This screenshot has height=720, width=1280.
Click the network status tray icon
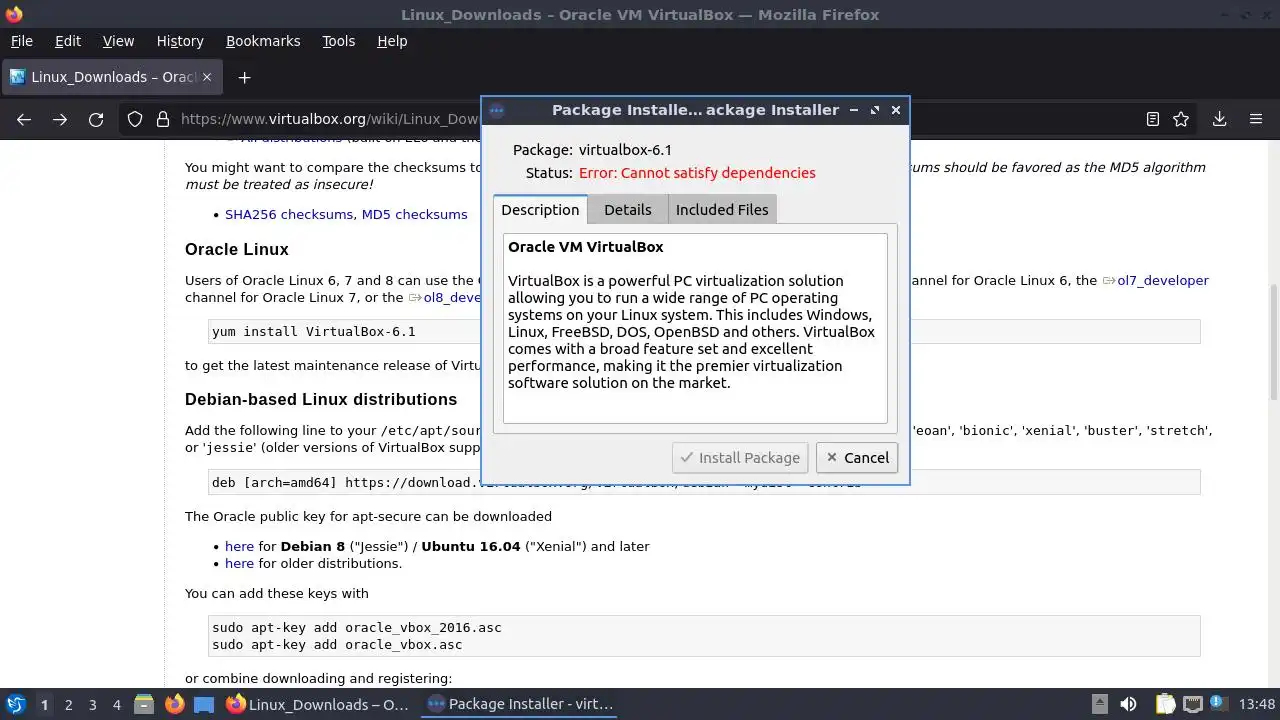pyautogui.click(x=1192, y=704)
